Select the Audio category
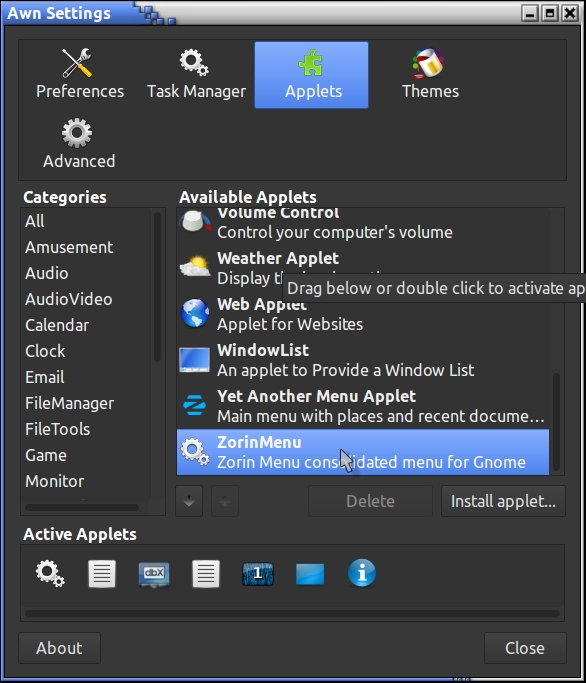Viewport: 586px width, 683px height. pyautogui.click(x=47, y=273)
